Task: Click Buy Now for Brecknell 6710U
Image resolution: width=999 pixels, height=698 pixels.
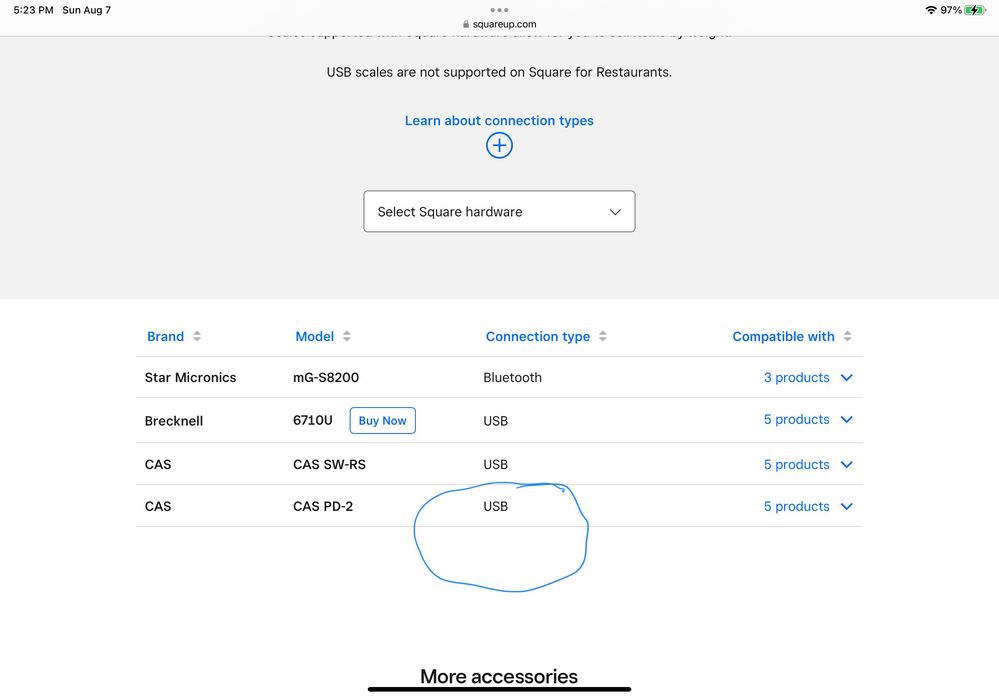Action: 382,421
